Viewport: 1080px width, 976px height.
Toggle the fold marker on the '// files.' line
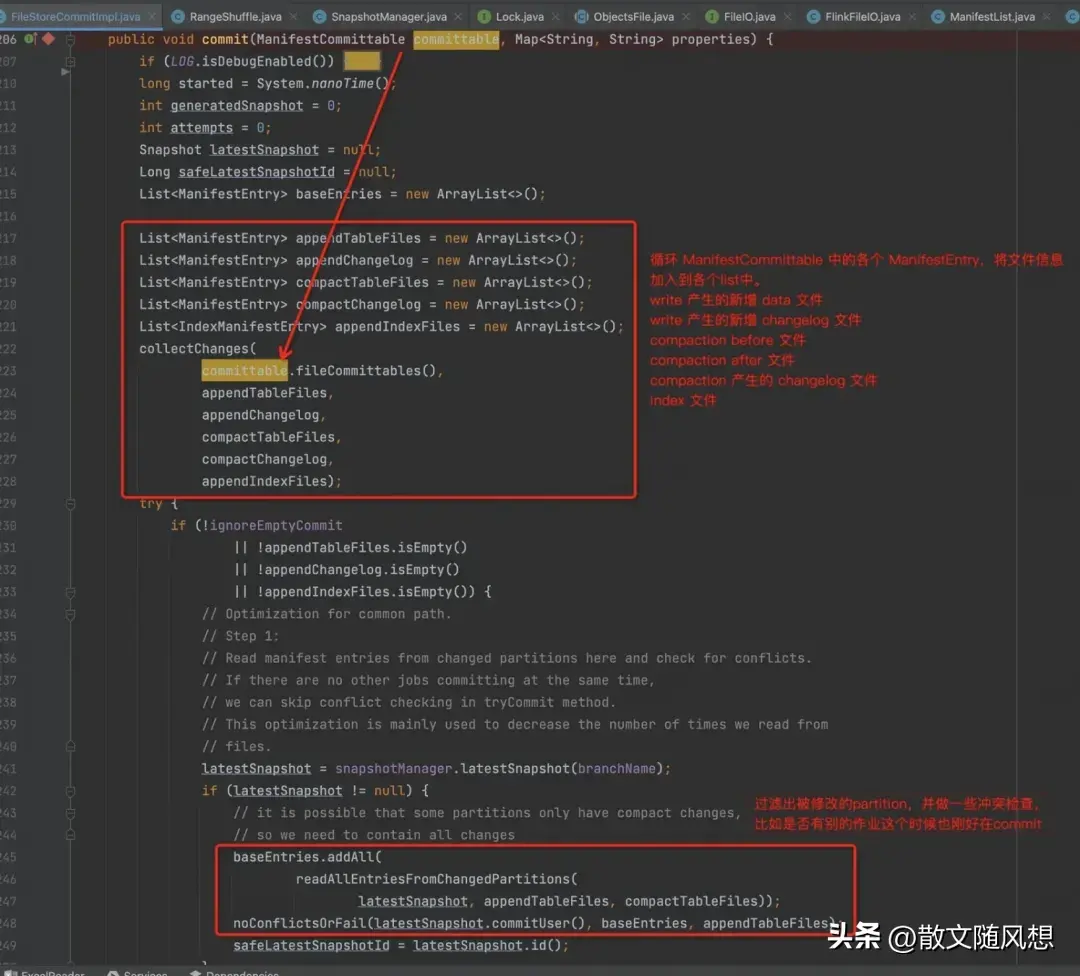[70, 747]
